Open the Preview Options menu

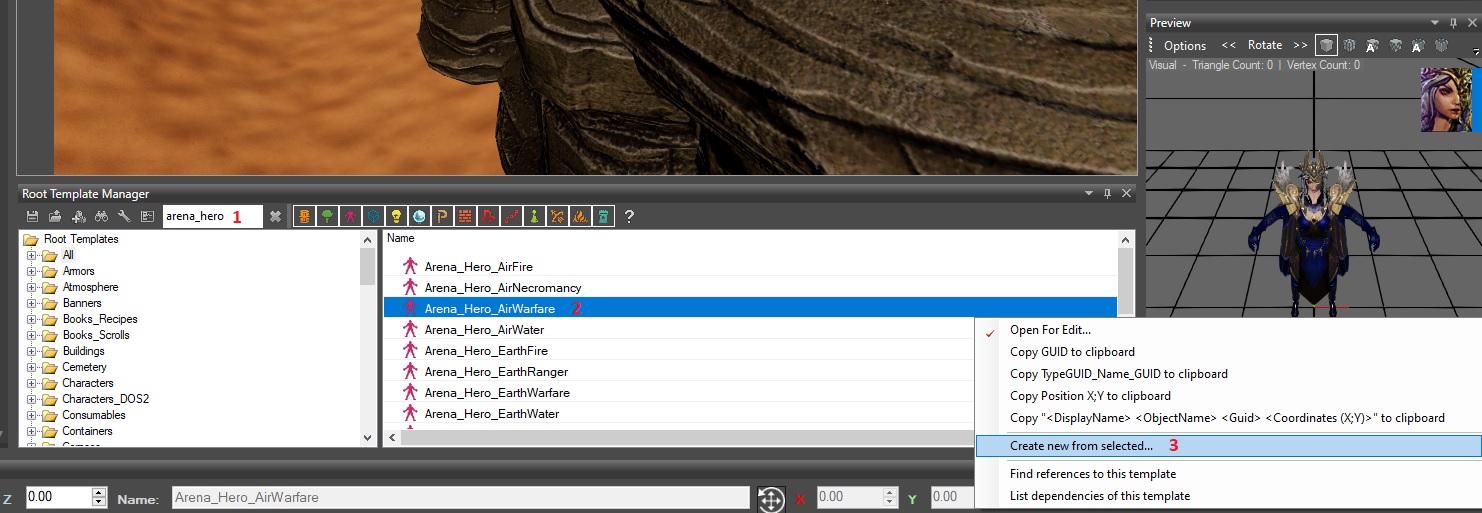point(1185,45)
